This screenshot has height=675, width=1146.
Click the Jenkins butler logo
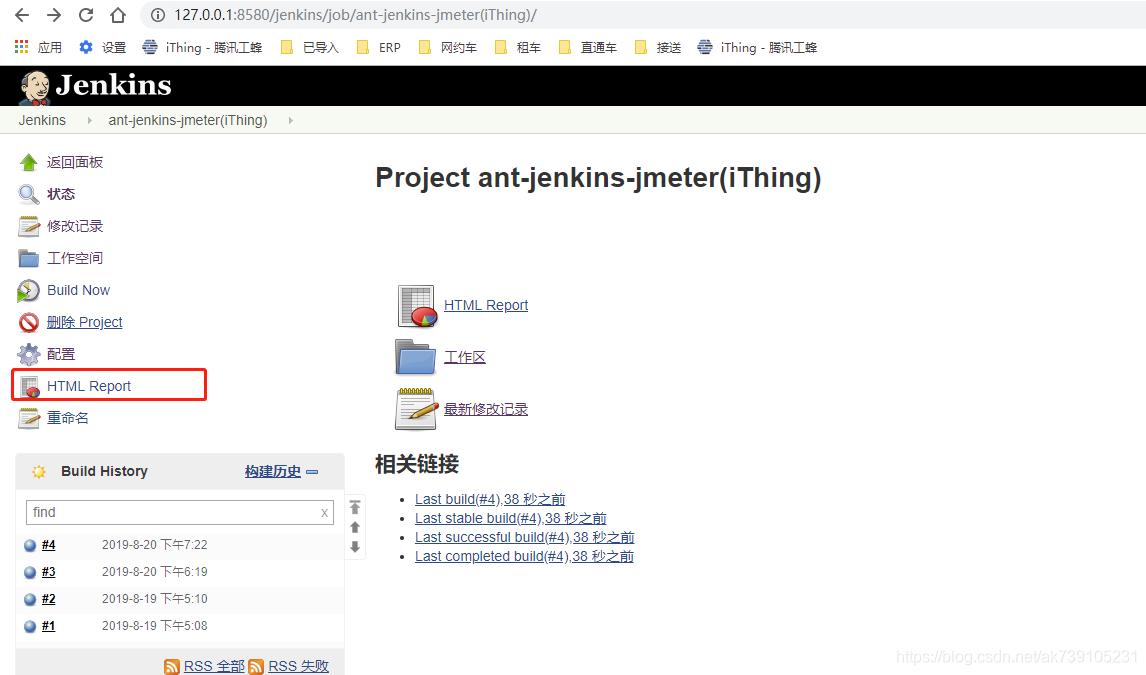[x=34, y=87]
